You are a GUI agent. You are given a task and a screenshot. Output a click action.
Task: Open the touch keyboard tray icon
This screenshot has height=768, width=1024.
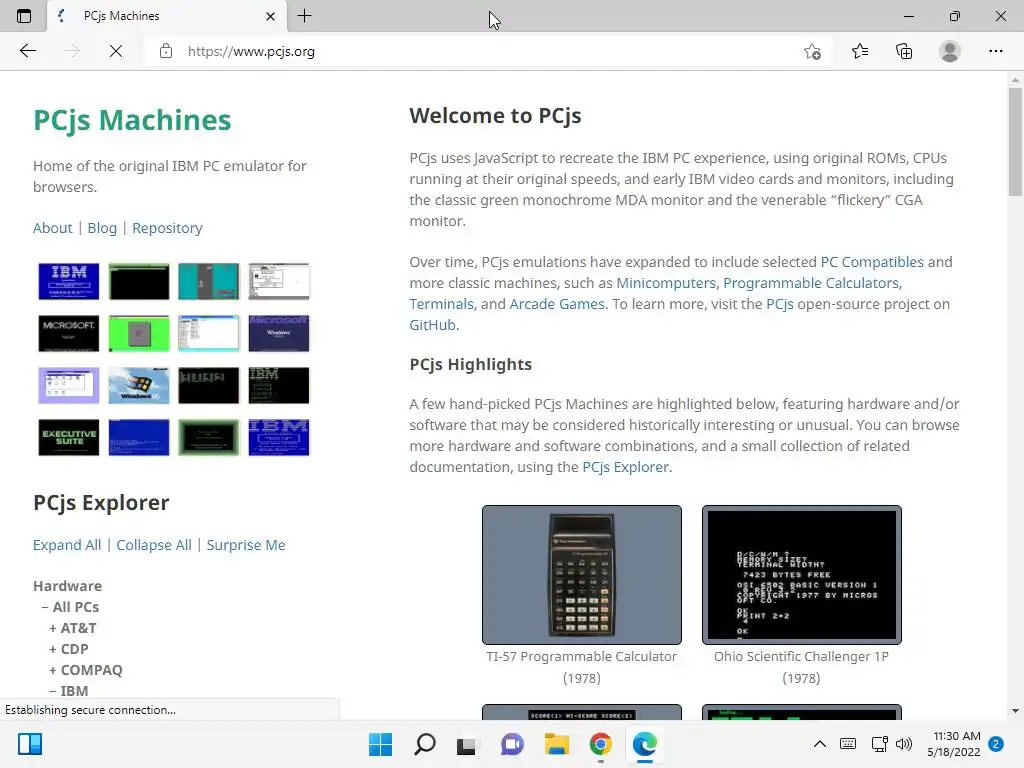[848, 744]
